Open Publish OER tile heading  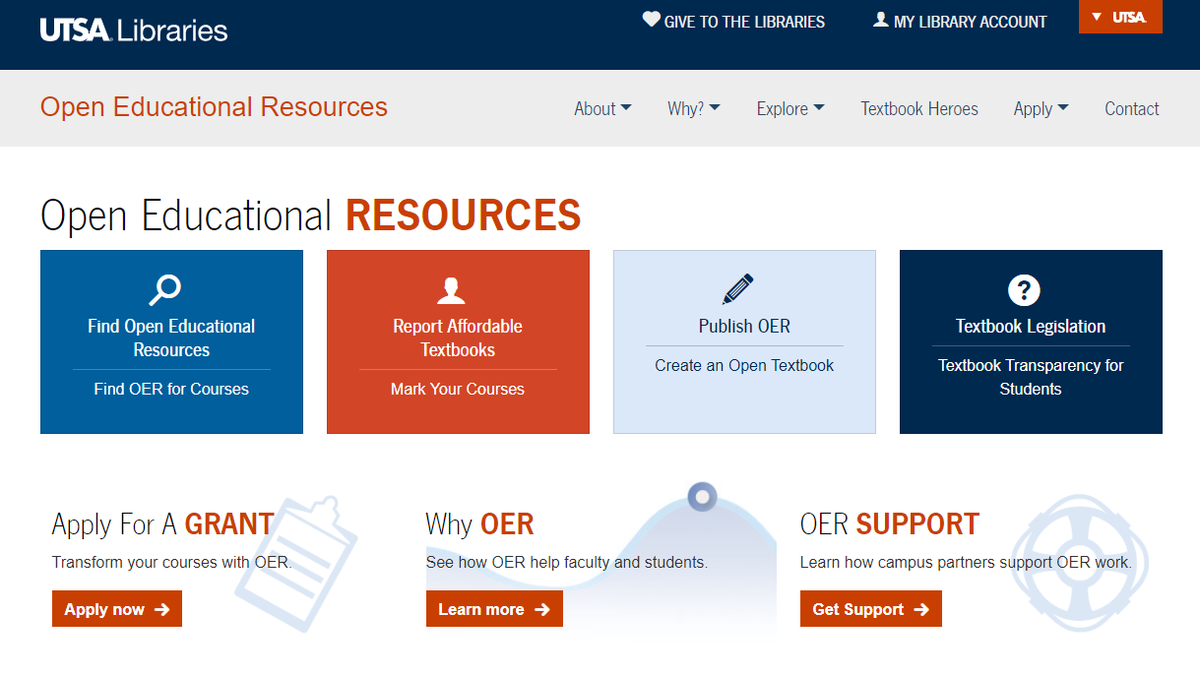coord(744,326)
